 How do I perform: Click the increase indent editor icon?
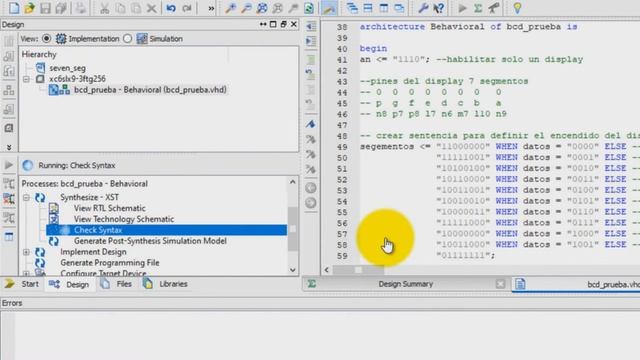pos(311,41)
